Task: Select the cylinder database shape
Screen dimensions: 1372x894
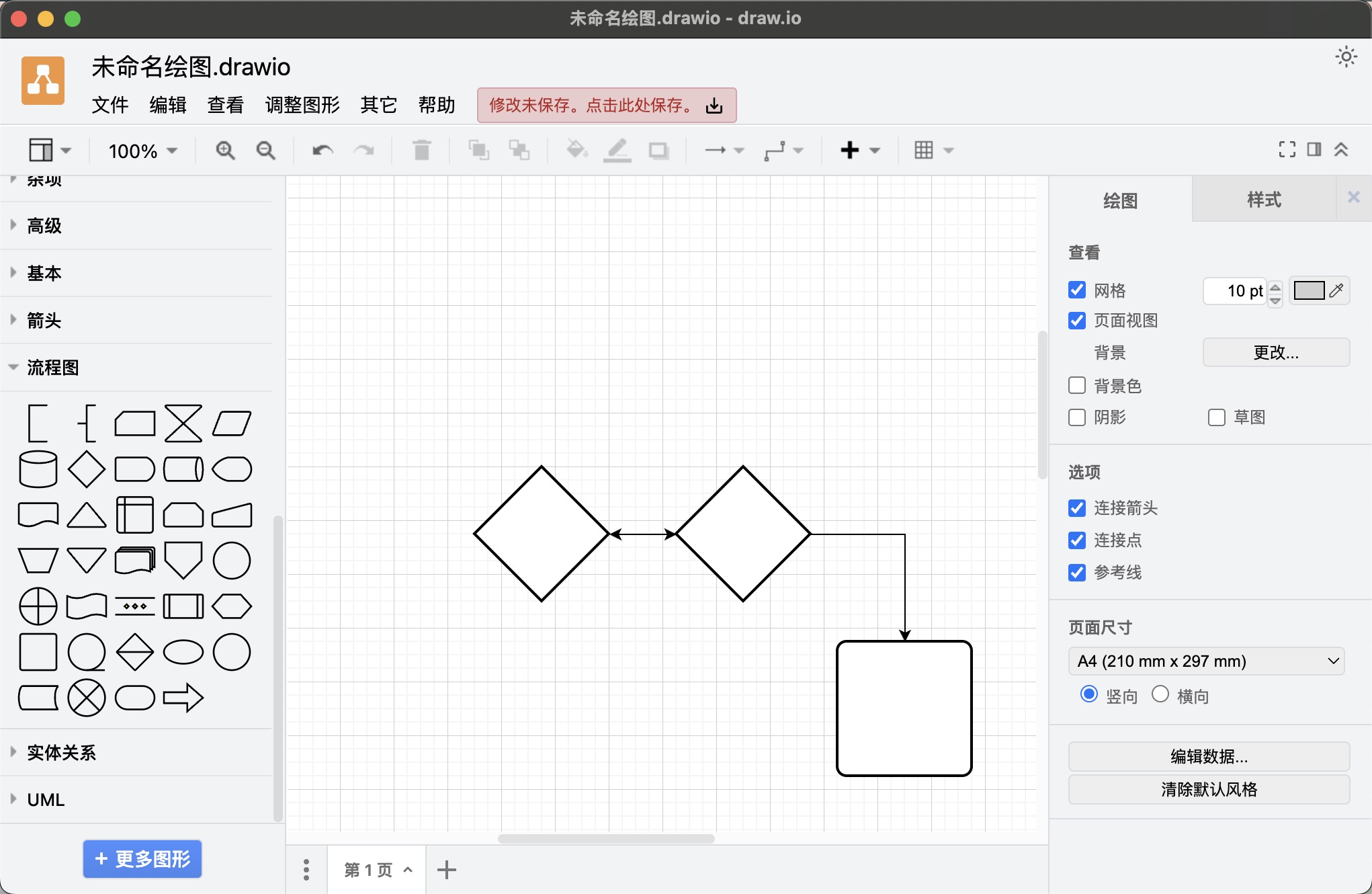Action: coord(38,469)
